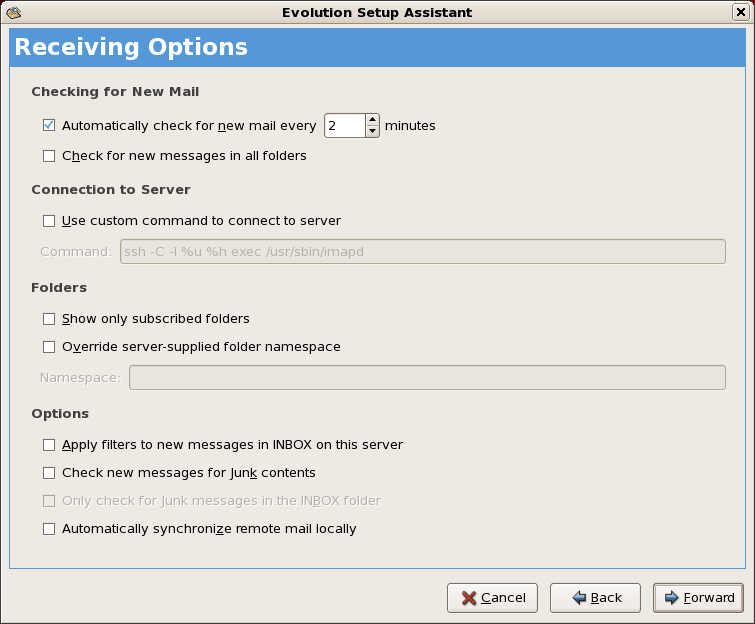This screenshot has height=624, width=755.
Task: Disable automatic new mail checking
Action: point(49,126)
